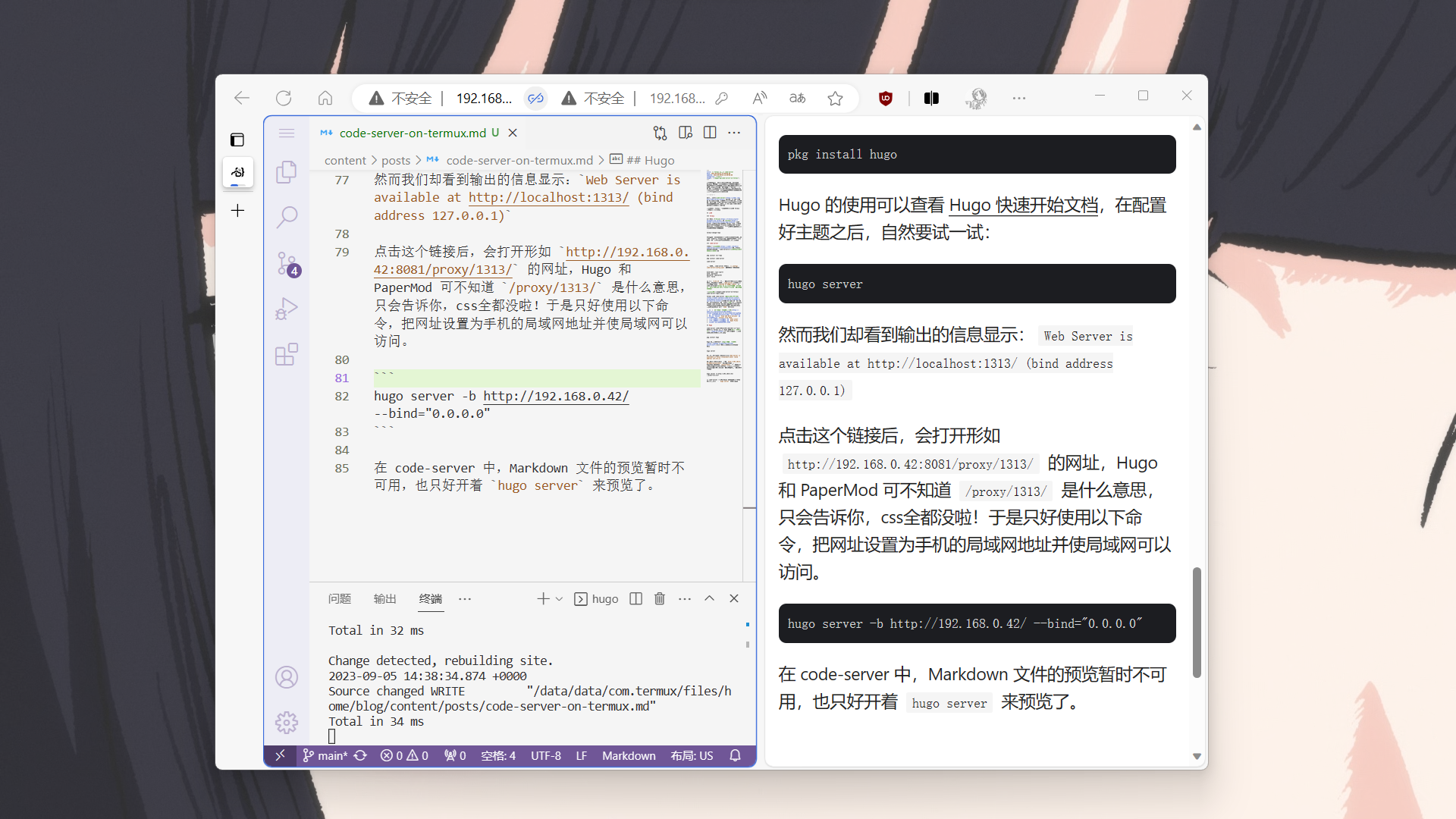Close the terminal panel
Screen dimensions: 1456x819
coord(734,599)
